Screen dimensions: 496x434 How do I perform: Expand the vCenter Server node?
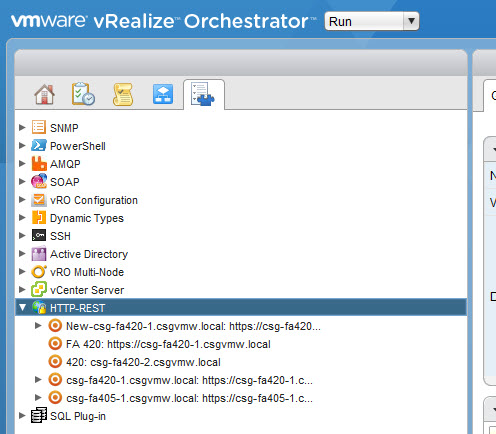(22, 289)
